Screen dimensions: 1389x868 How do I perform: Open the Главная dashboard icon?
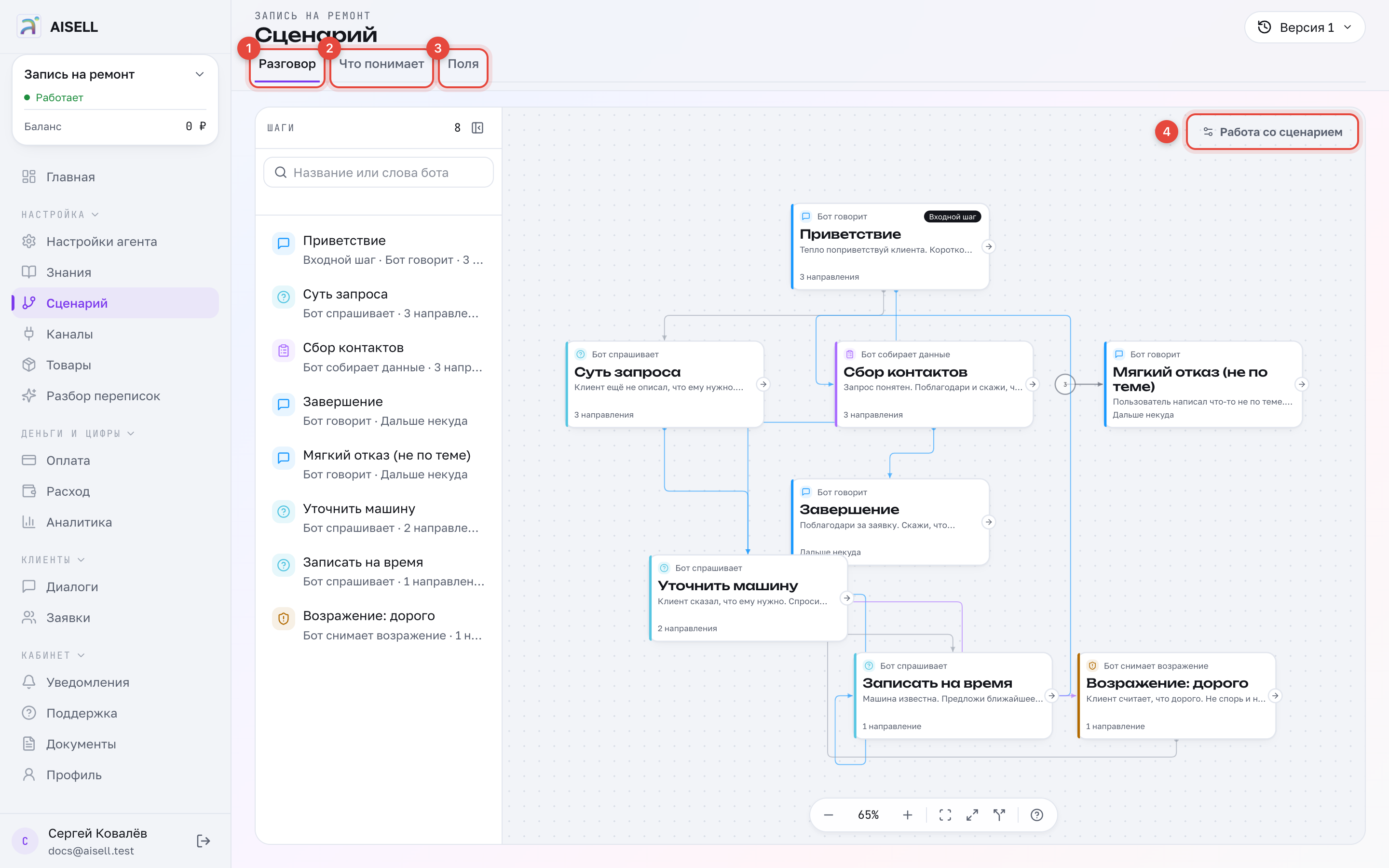[x=29, y=177]
